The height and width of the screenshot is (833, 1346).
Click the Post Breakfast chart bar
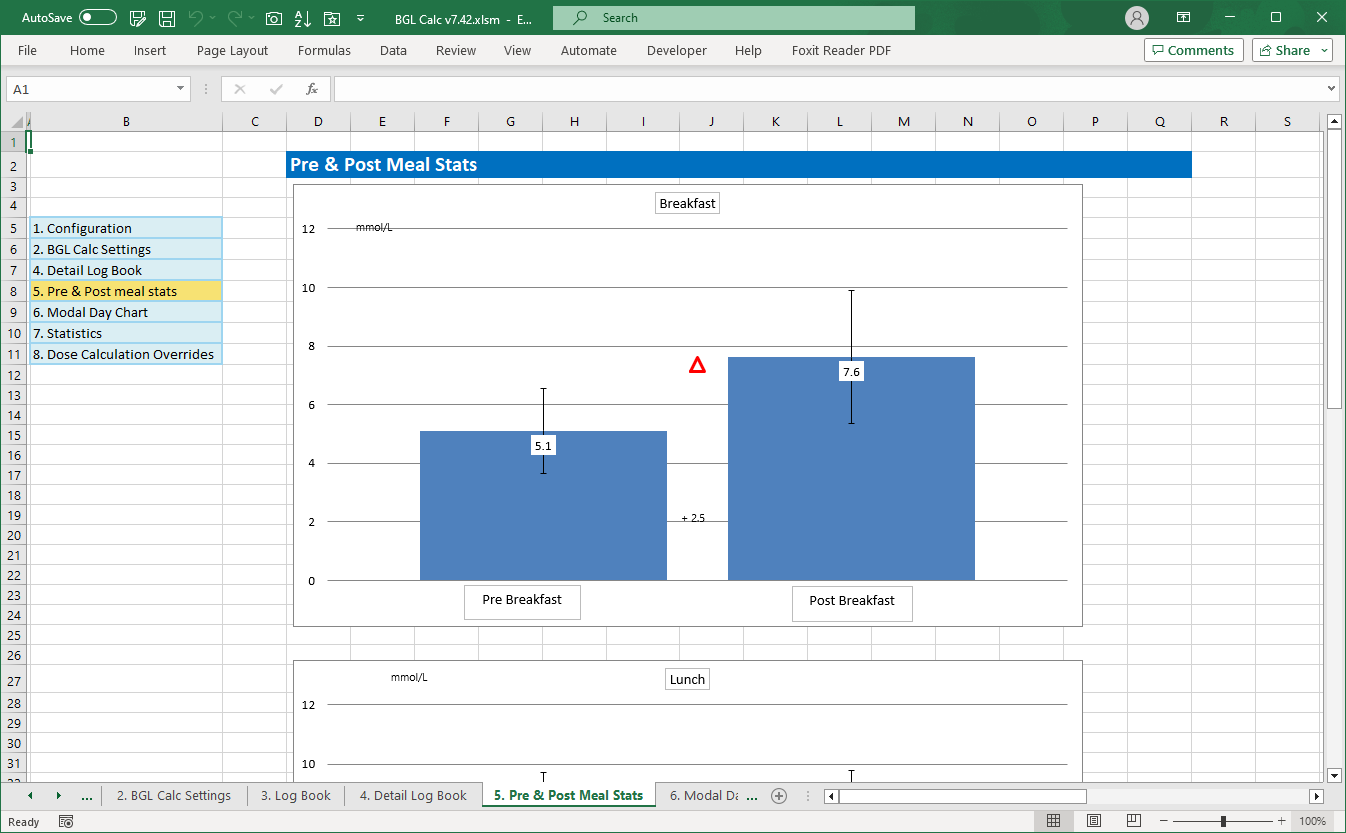click(851, 468)
